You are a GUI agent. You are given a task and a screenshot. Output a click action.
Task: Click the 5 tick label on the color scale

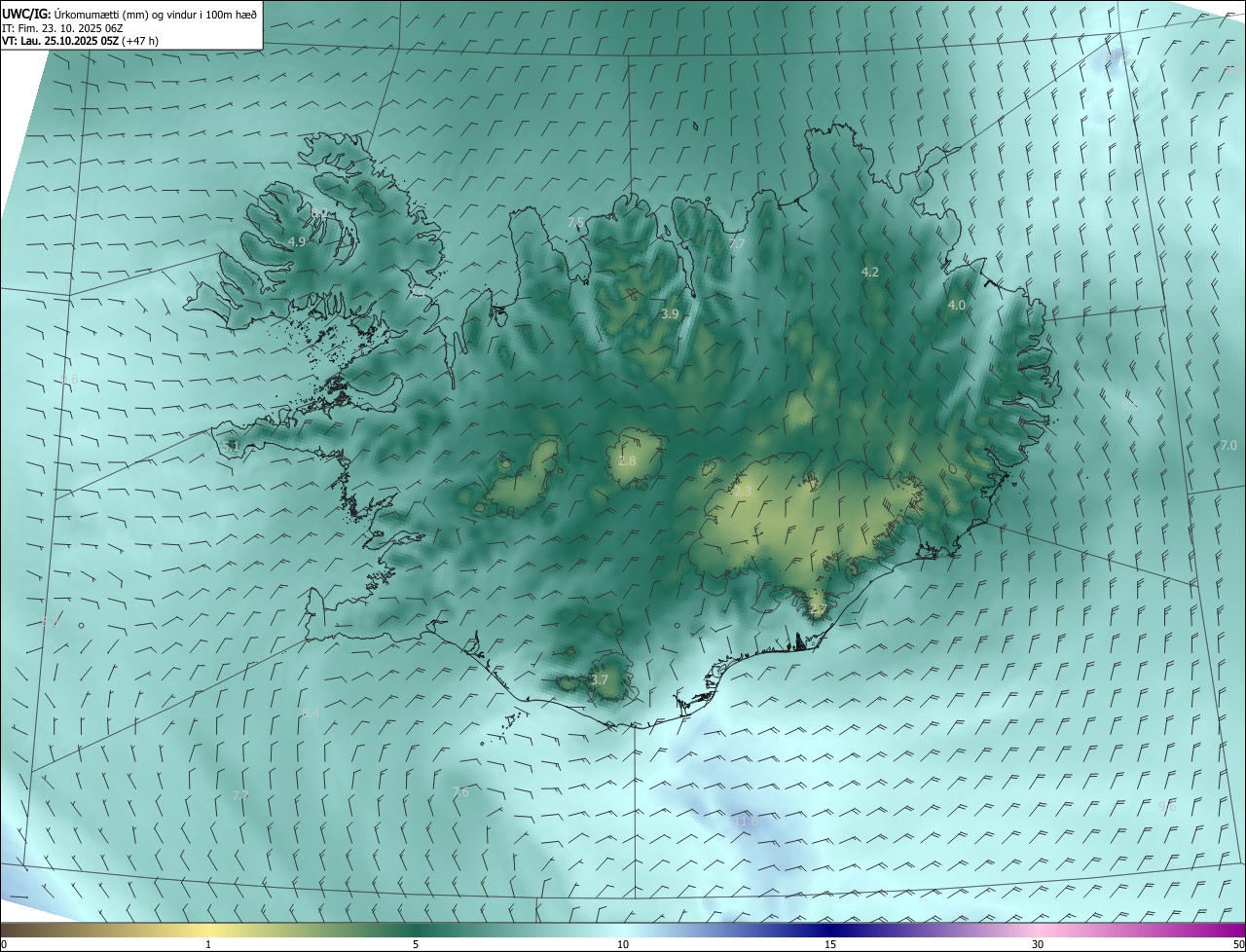416,944
